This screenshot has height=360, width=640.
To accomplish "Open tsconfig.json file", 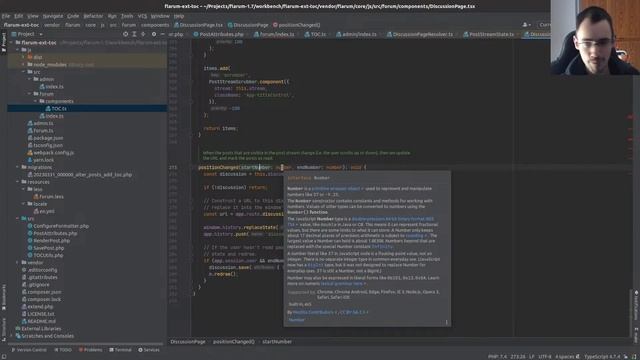I will (45, 145).
